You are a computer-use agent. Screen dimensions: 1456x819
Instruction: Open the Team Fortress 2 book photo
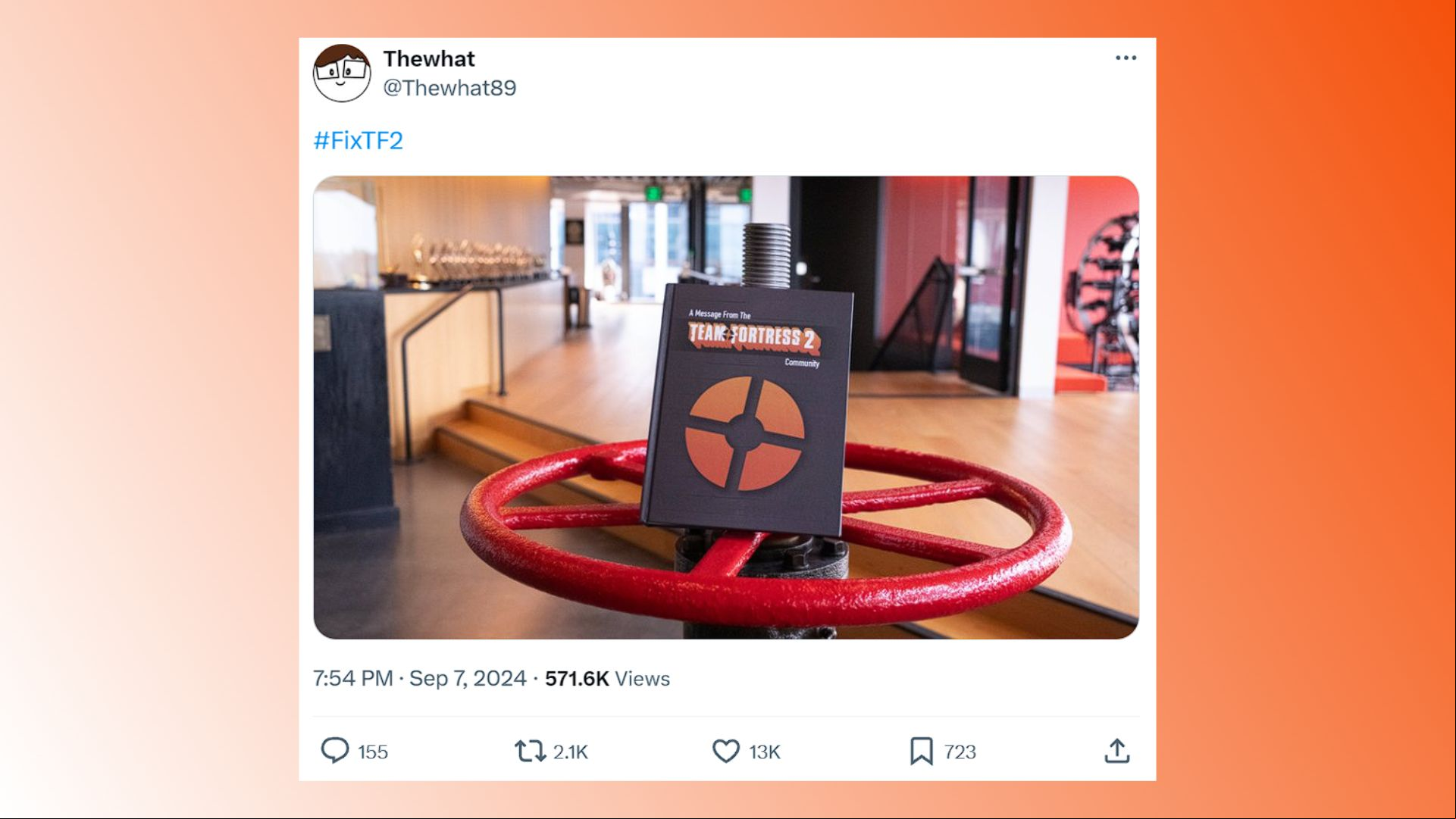coord(726,408)
